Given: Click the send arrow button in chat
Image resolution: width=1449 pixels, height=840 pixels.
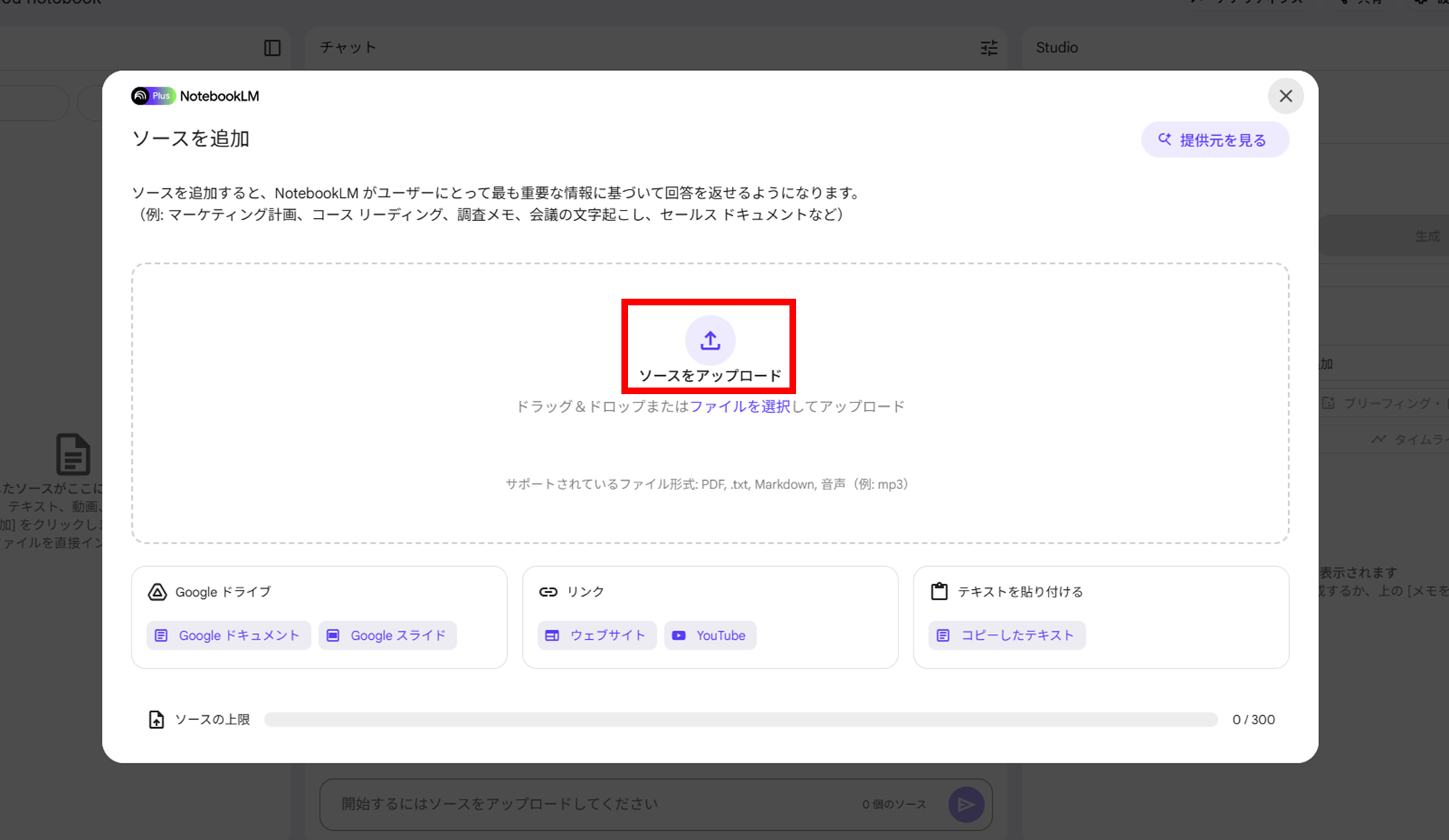Looking at the screenshot, I should point(966,804).
